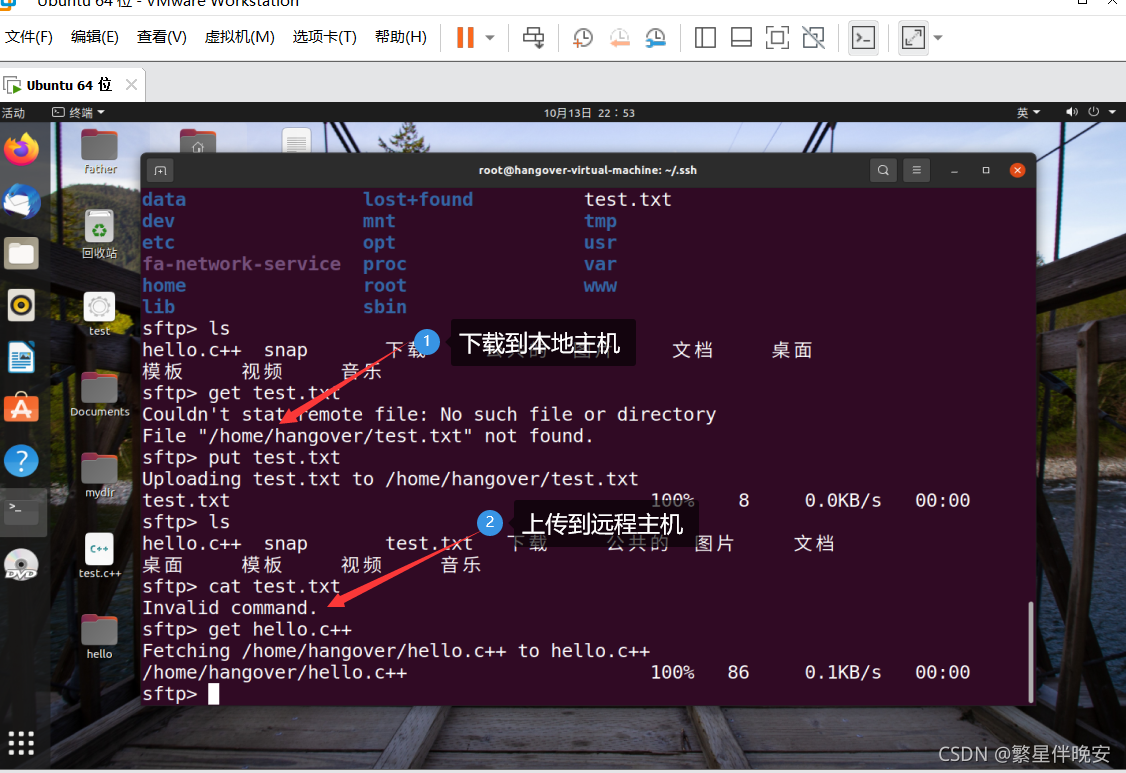The width and height of the screenshot is (1126, 773).
Task: Click the 活动 button in the top bar
Action: click(x=13, y=112)
